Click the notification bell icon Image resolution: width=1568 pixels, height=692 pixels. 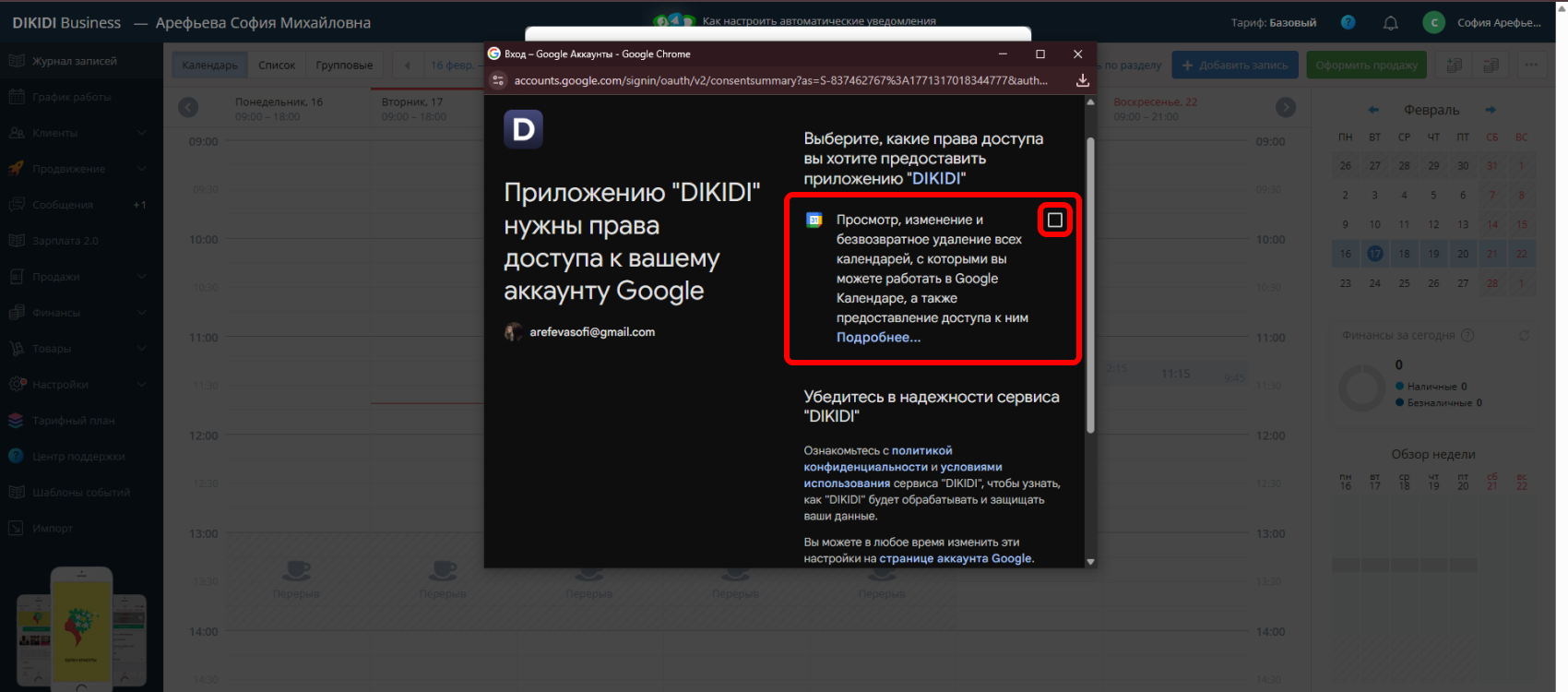pyautogui.click(x=1390, y=23)
